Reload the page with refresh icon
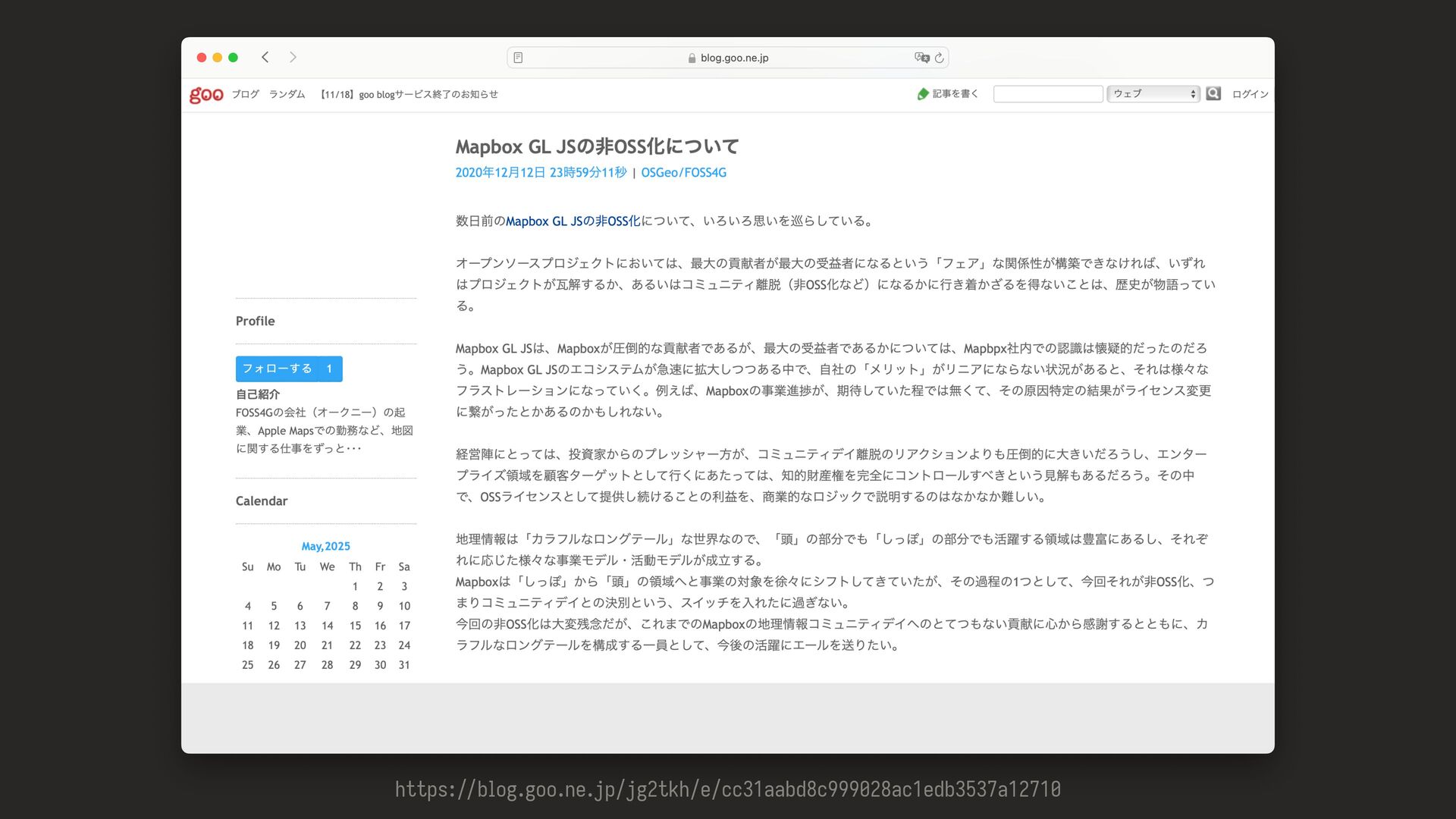This screenshot has width=1456, height=819. tap(940, 58)
